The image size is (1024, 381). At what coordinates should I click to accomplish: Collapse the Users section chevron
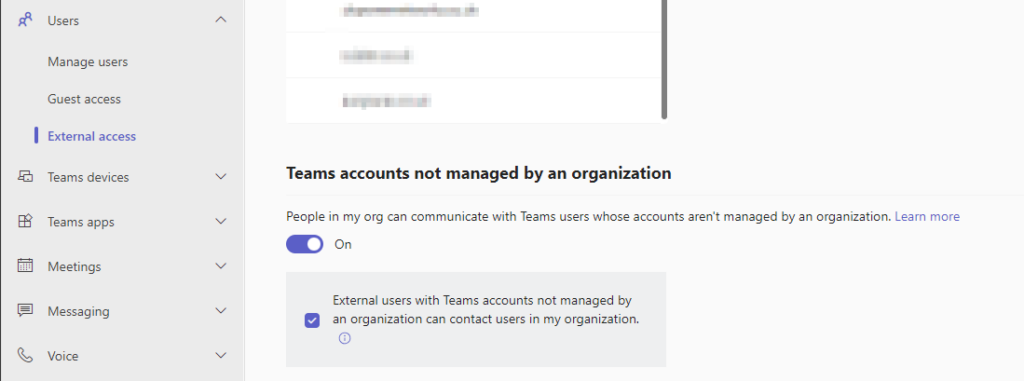(x=221, y=20)
